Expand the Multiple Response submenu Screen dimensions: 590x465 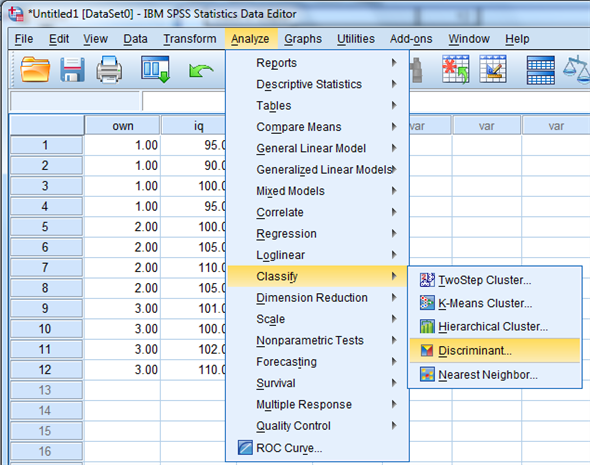318,404
